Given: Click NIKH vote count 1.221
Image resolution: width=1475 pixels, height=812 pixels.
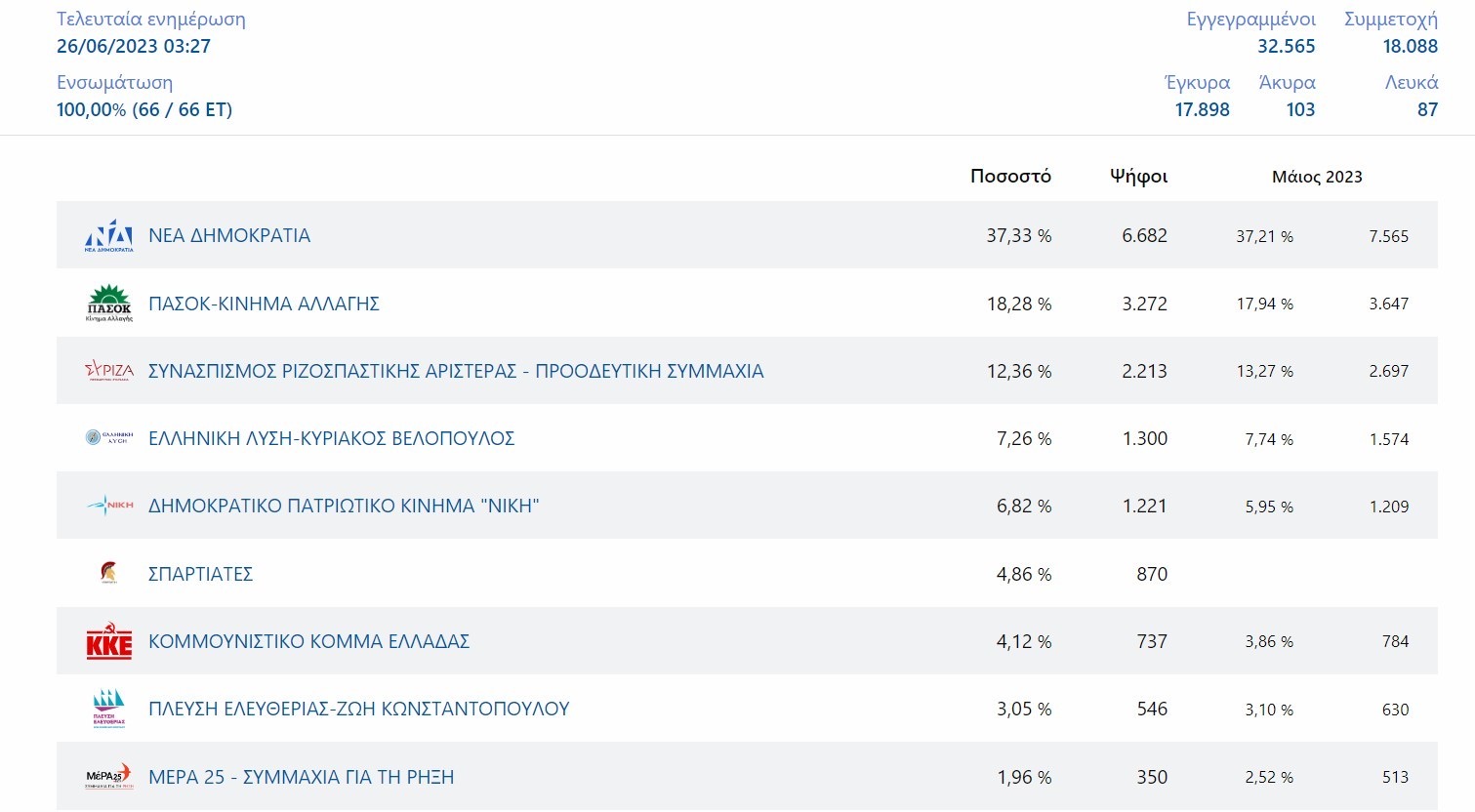Looking at the screenshot, I should [x=1144, y=506].
